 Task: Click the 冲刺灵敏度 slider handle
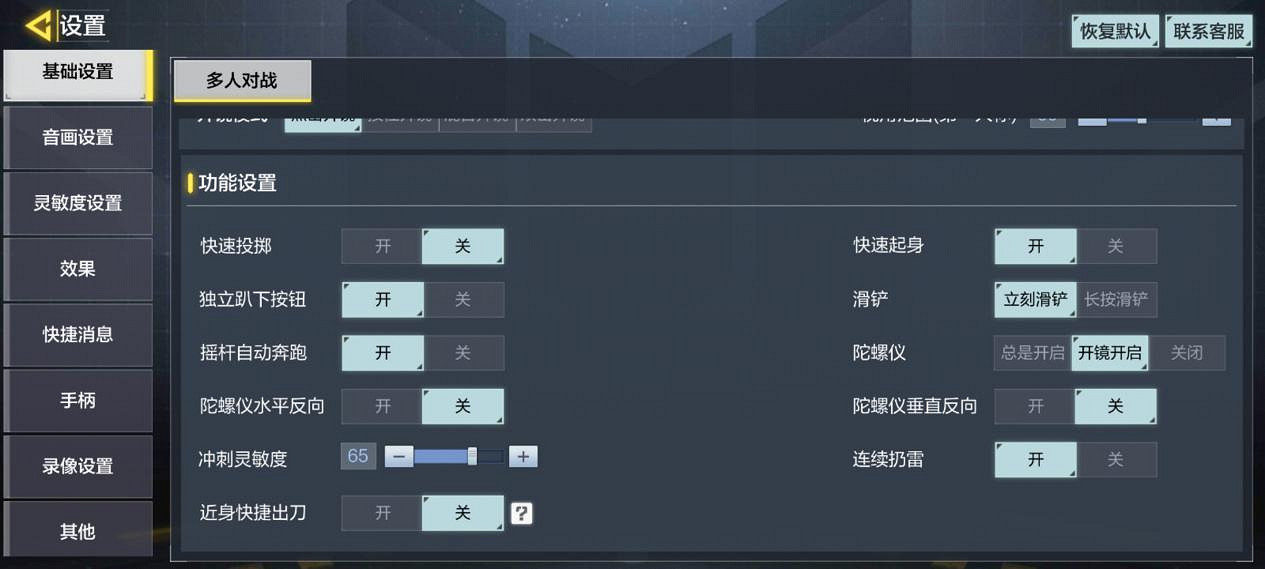472,457
